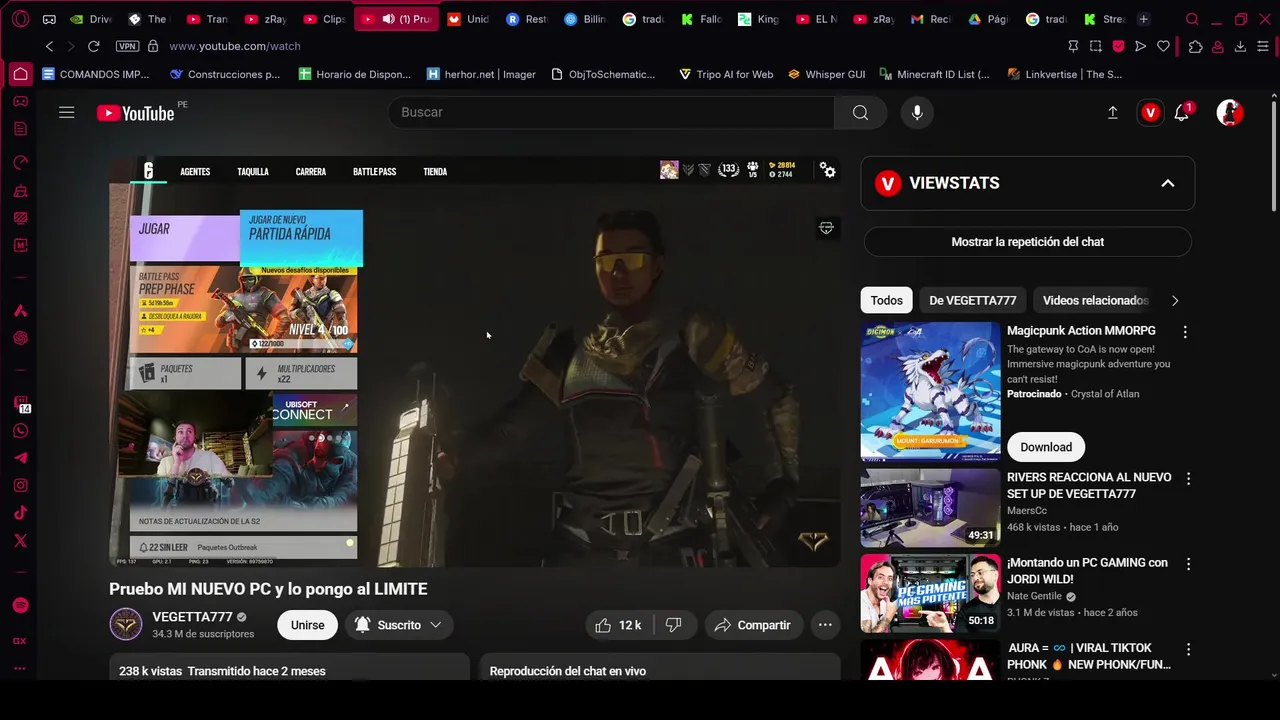The height and width of the screenshot is (720, 1280).
Task: Click the YouTube search magnifier button
Action: coord(860,113)
